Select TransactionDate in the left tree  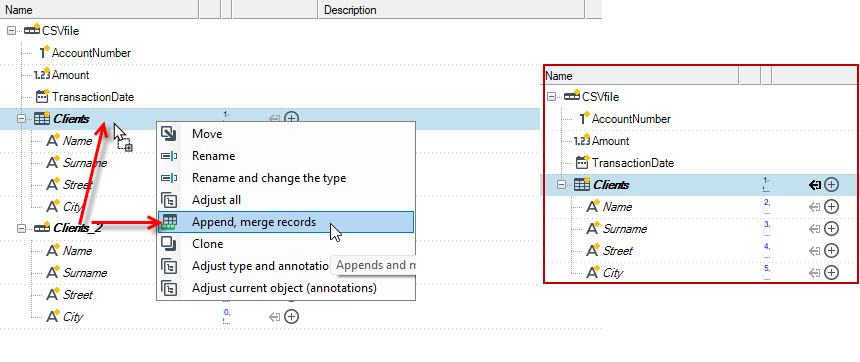(x=93, y=97)
